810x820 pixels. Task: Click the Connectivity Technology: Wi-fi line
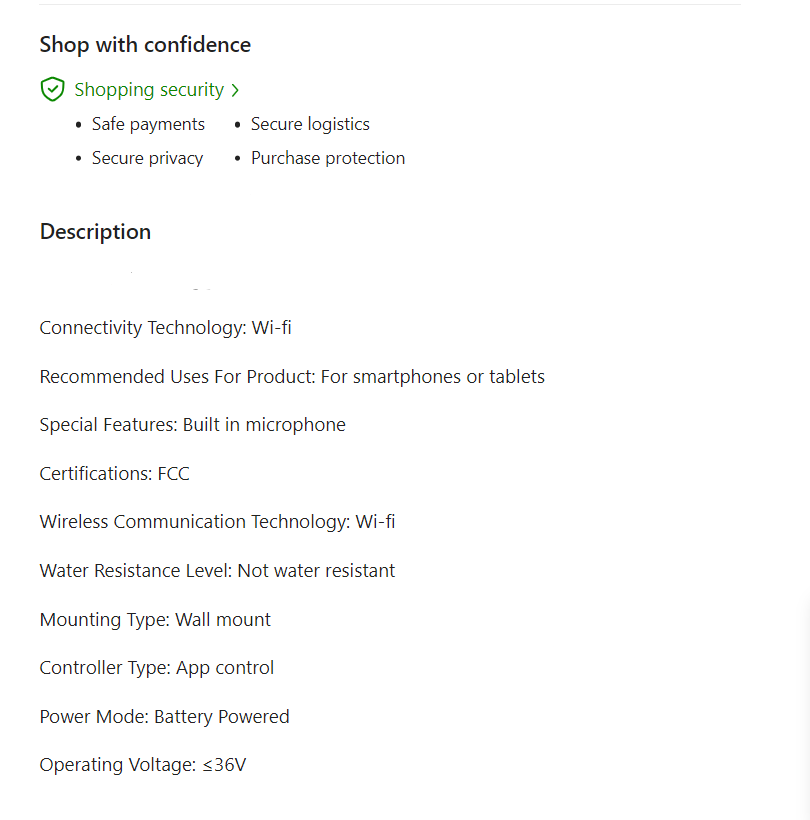[x=165, y=328]
